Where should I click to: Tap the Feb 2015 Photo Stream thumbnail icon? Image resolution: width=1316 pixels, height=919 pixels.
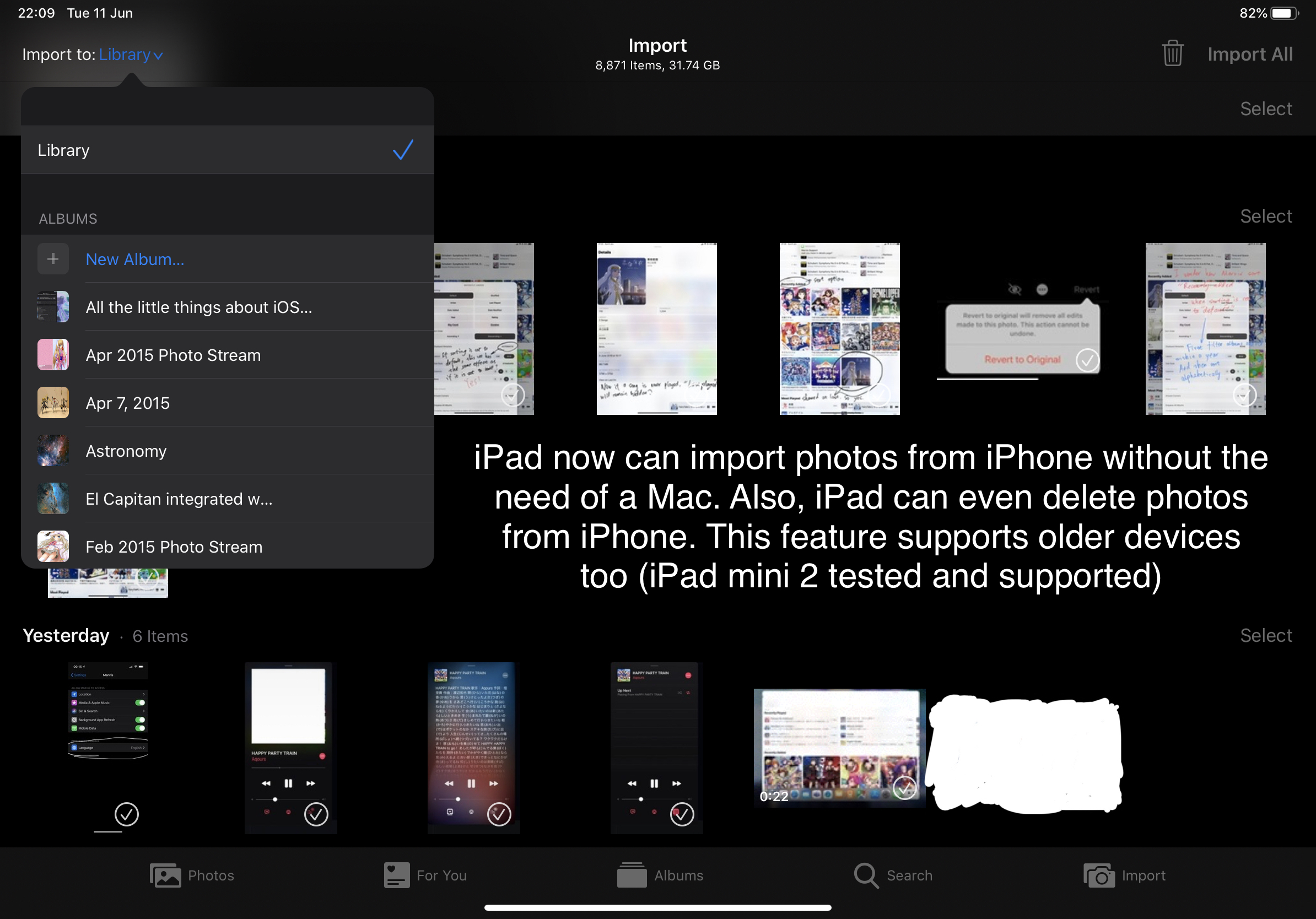pyautogui.click(x=53, y=546)
